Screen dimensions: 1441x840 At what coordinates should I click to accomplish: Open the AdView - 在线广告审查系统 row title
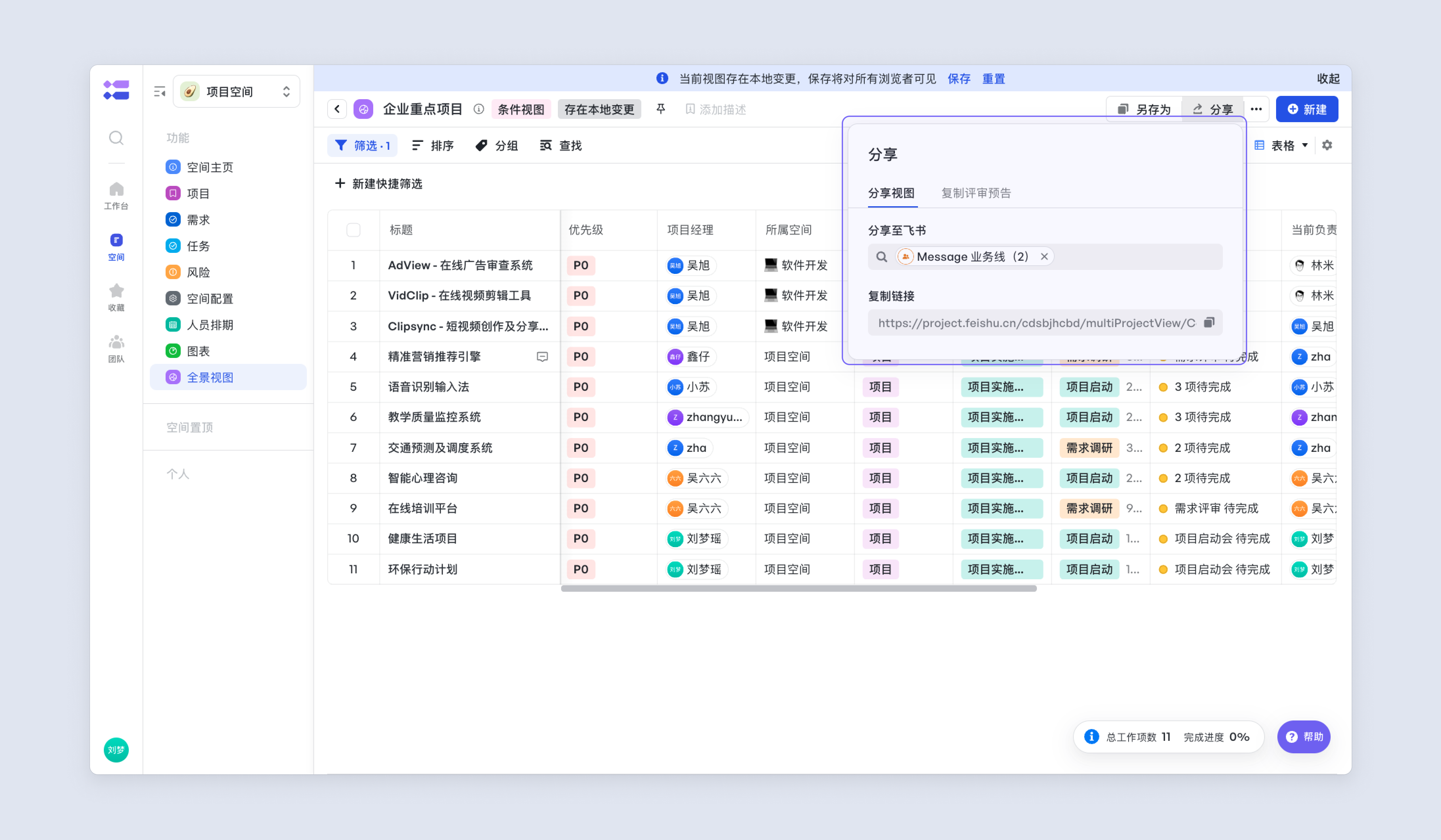click(460, 265)
